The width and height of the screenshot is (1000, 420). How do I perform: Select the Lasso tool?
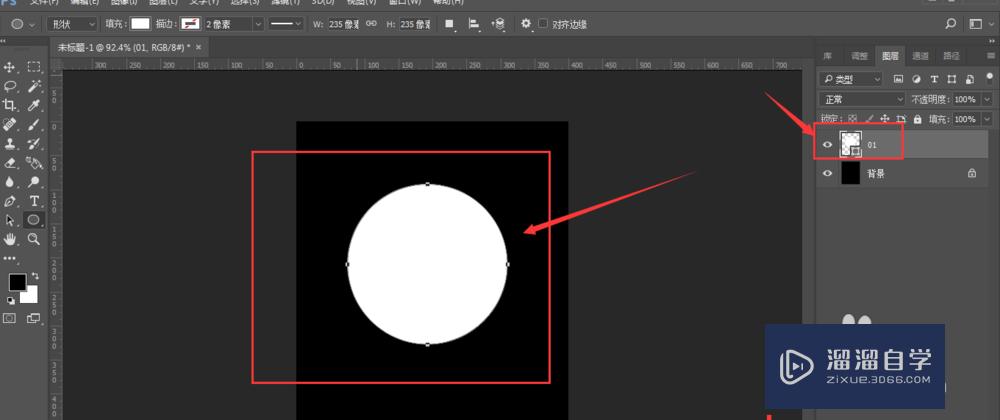pyautogui.click(x=10, y=86)
